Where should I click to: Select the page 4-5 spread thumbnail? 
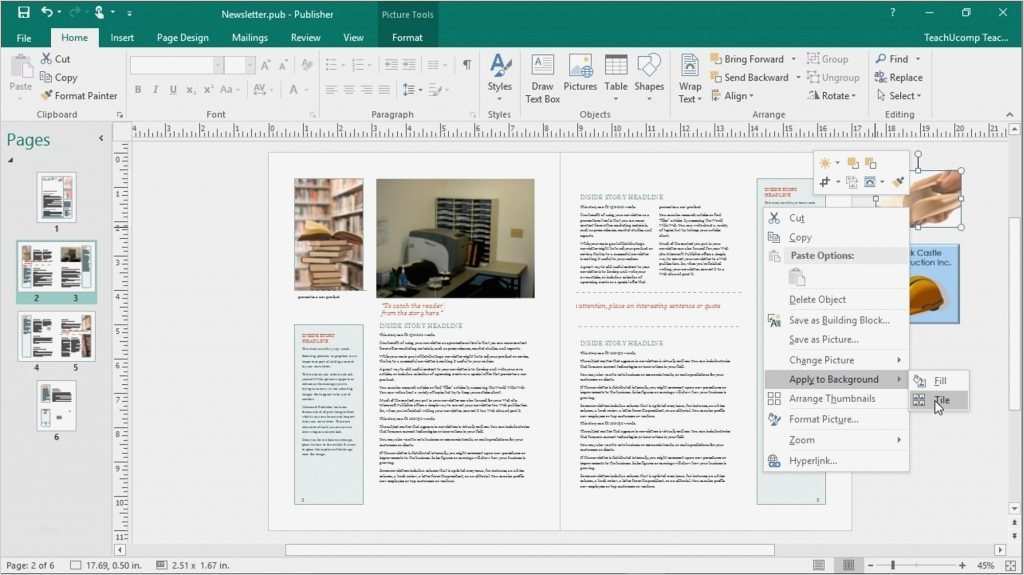(56, 336)
